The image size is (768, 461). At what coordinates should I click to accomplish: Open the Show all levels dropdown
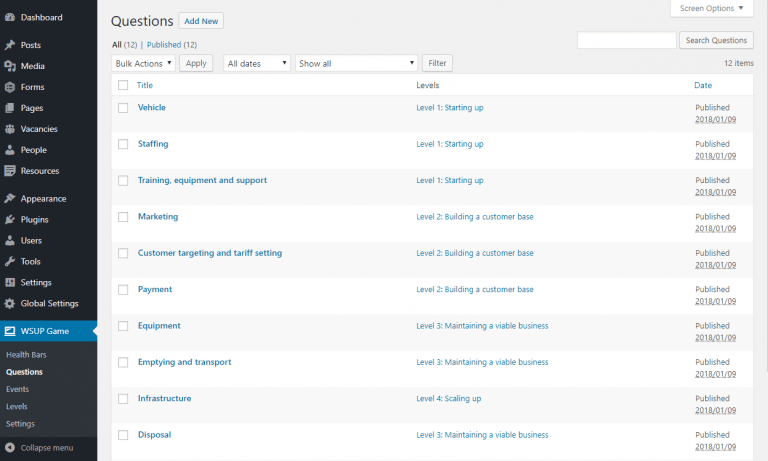coord(356,63)
